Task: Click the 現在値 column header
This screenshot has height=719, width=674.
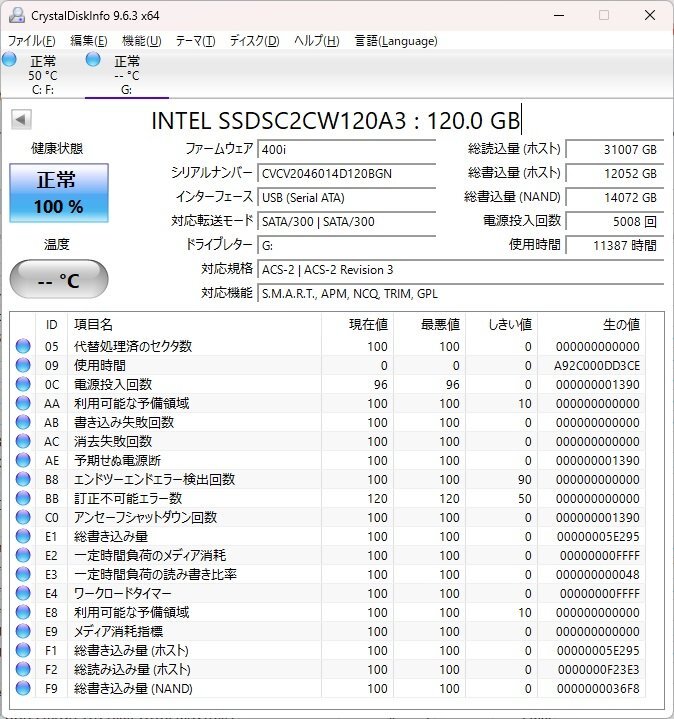Action: (x=358, y=325)
